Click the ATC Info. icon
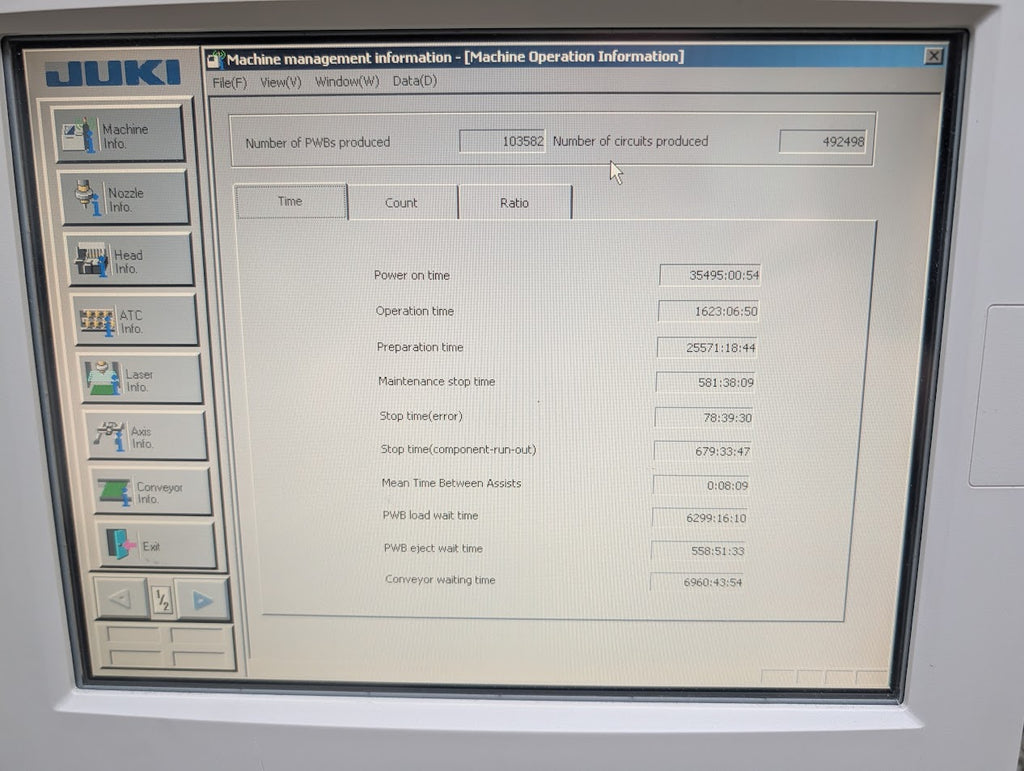 96,320
